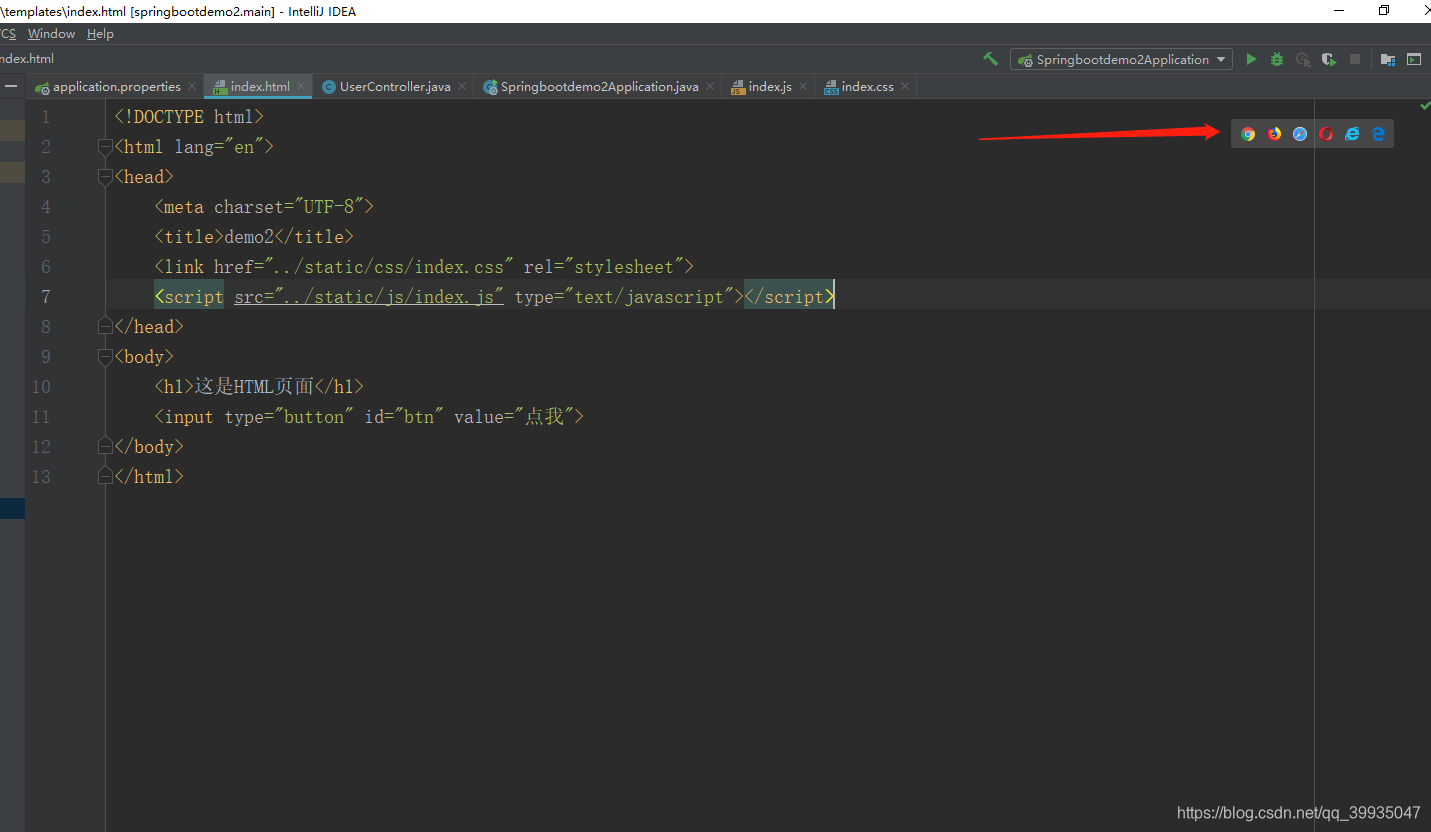Close the index.js tab
Screen dimensions: 1431x832
pyautogui.click(x=803, y=86)
